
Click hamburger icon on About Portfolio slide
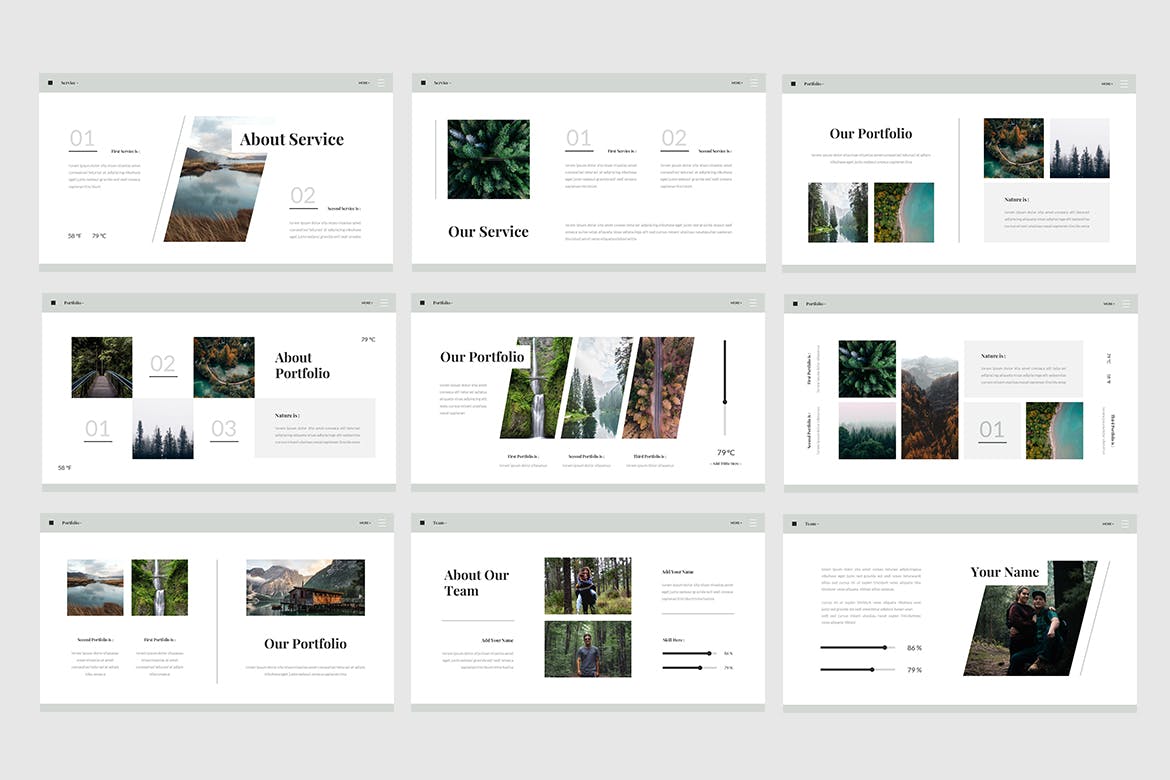(383, 303)
